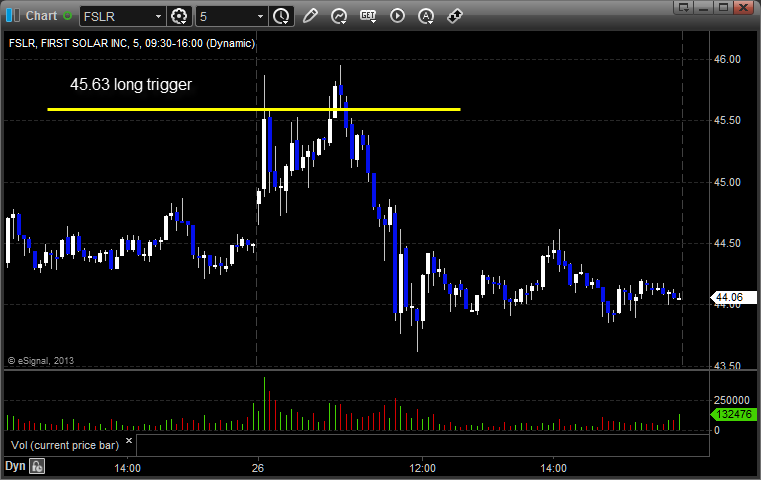Click the Dyn scaling mode label

click(x=15, y=466)
